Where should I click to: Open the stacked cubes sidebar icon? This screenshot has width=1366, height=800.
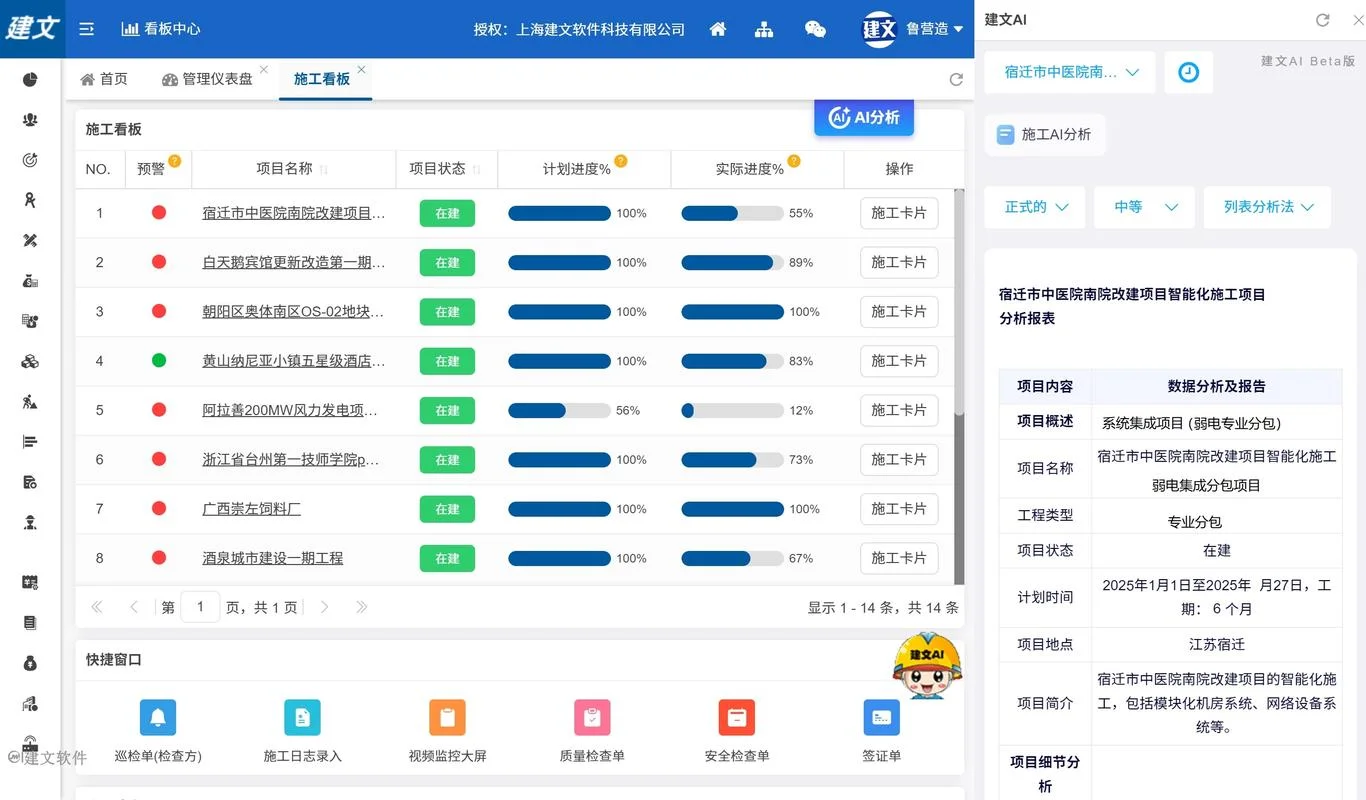click(x=30, y=361)
